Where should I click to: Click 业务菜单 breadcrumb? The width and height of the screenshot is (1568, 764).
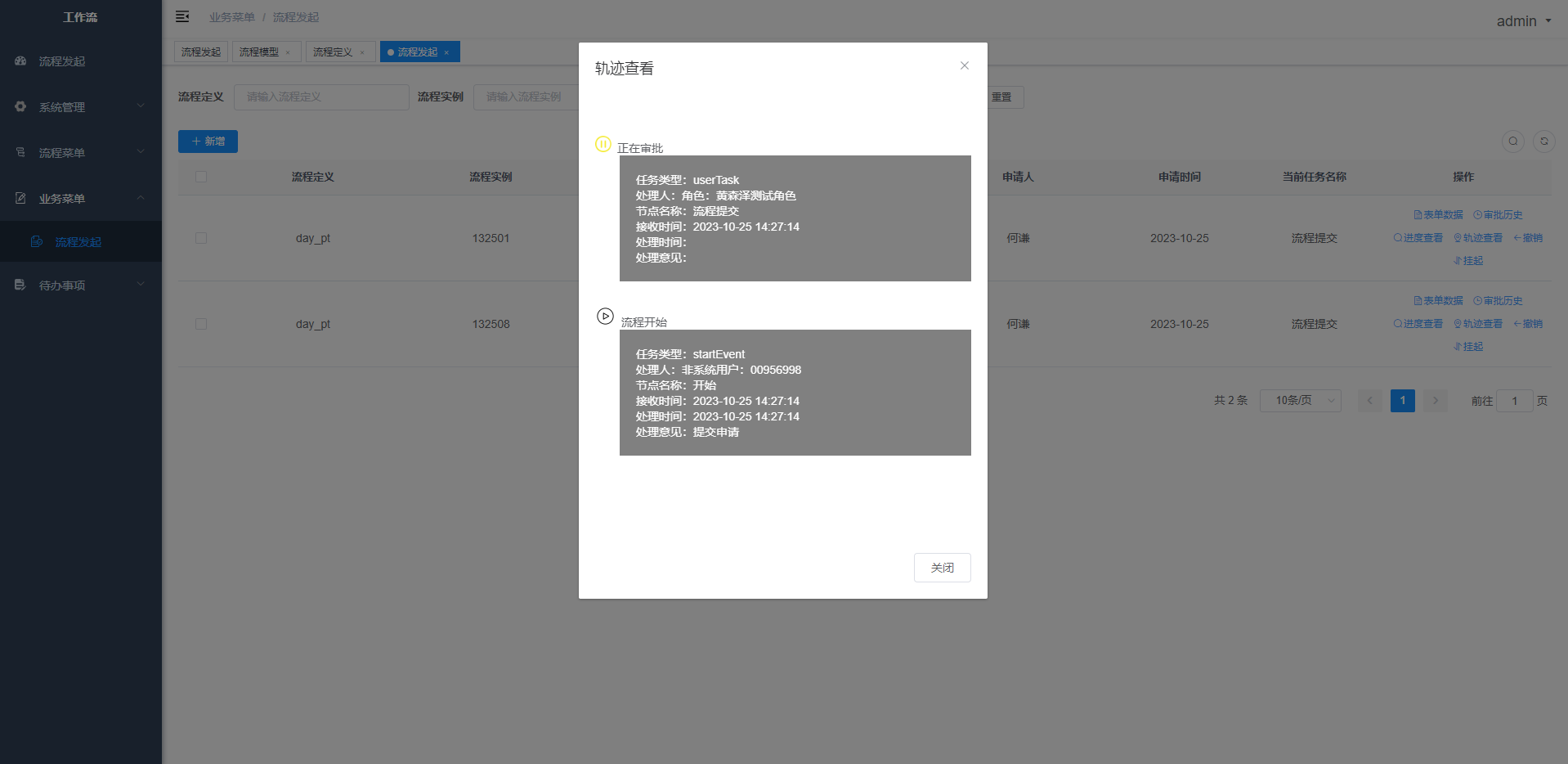coord(232,17)
